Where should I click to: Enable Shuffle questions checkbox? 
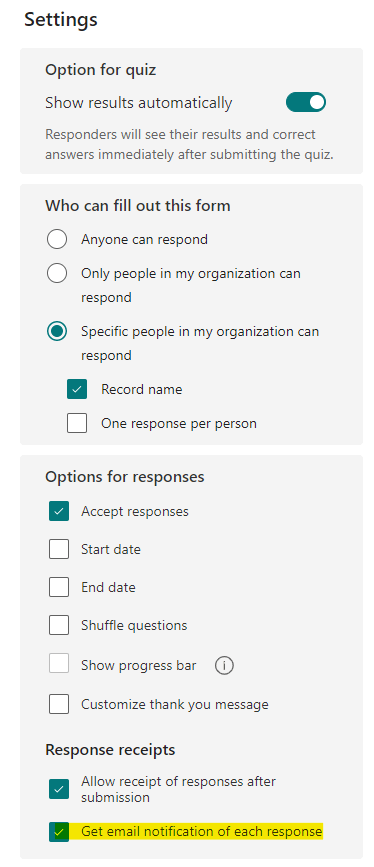(x=59, y=625)
